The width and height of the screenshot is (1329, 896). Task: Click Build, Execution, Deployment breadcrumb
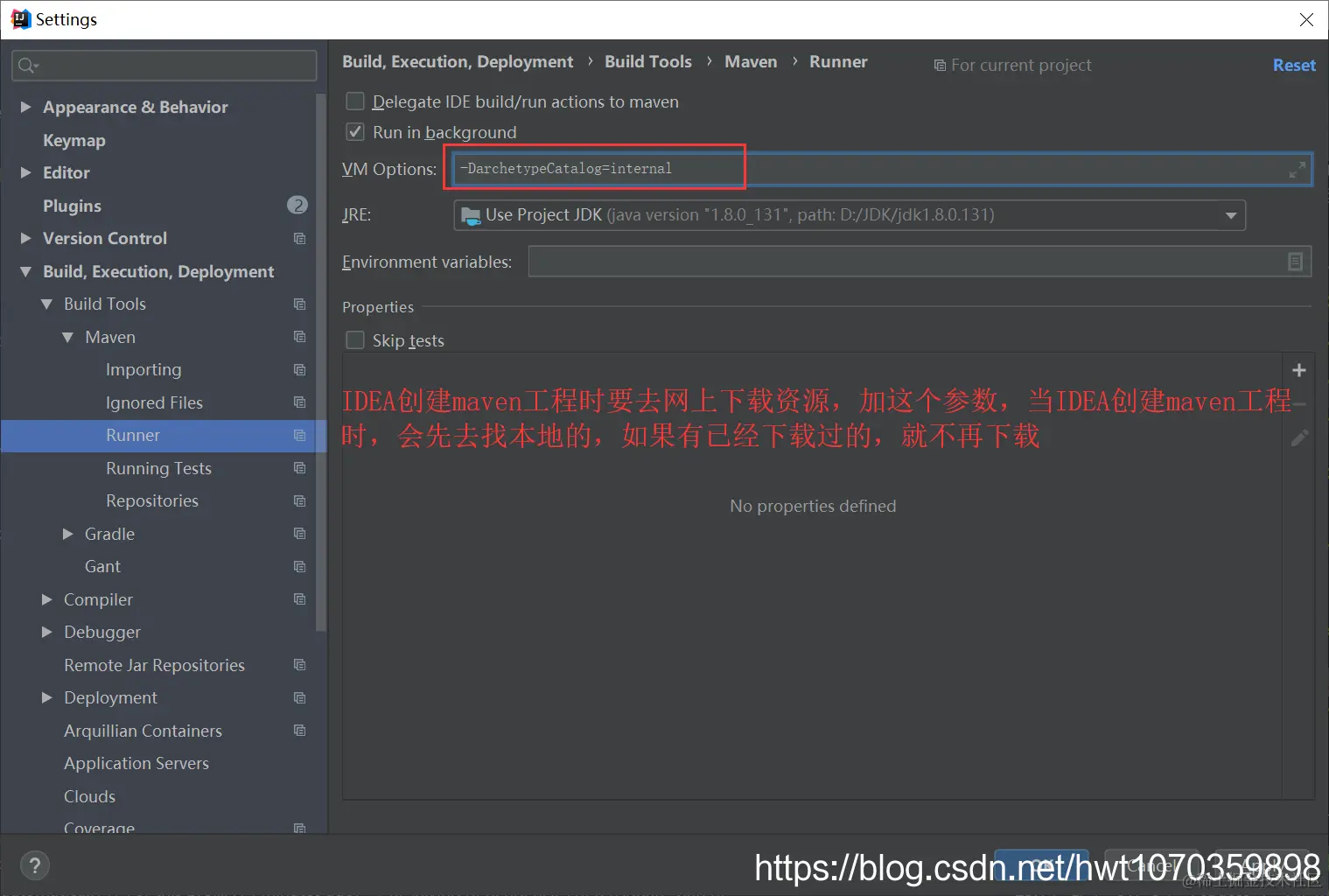pos(458,61)
